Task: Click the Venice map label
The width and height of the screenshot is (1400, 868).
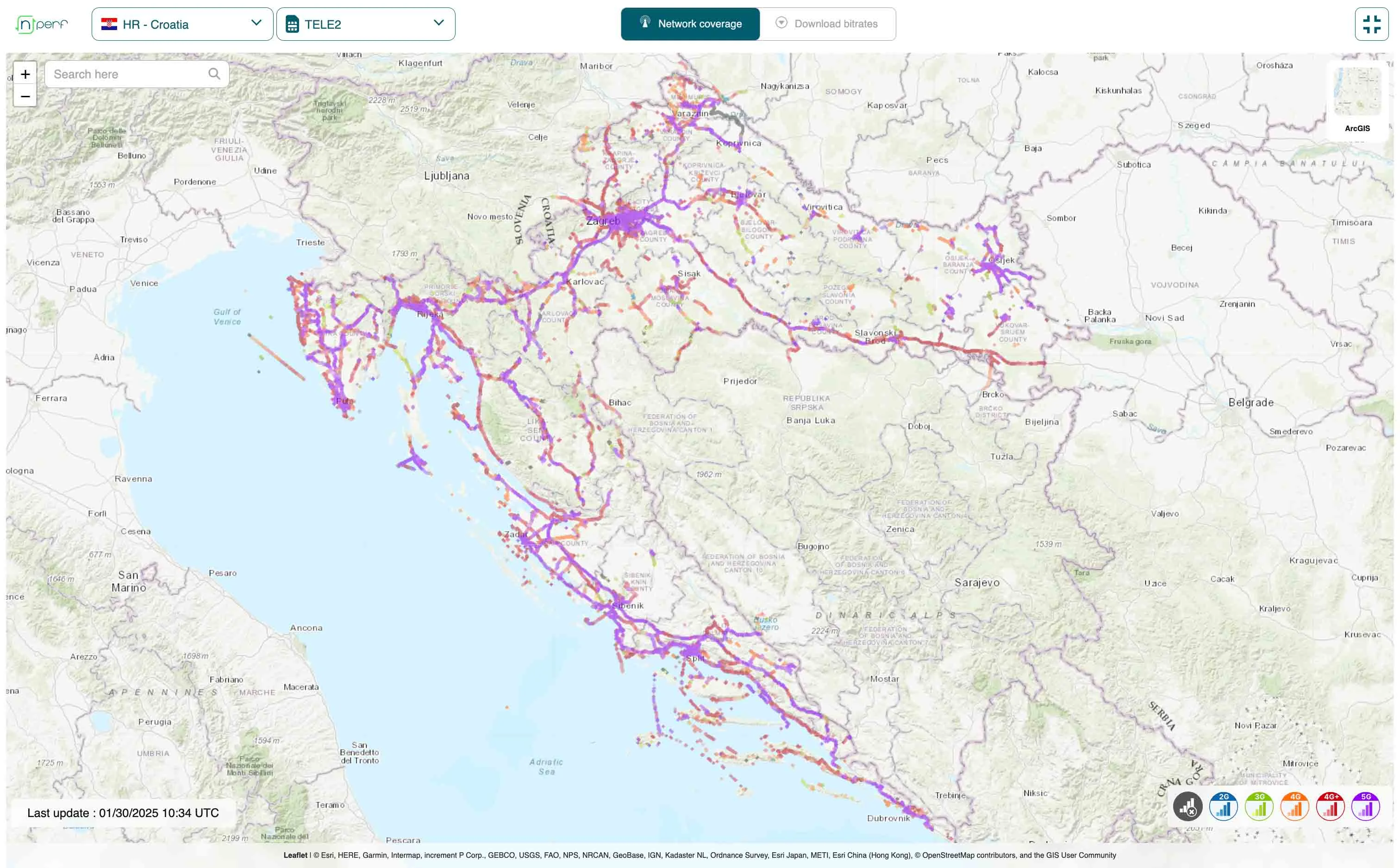Action: coord(144,283)
